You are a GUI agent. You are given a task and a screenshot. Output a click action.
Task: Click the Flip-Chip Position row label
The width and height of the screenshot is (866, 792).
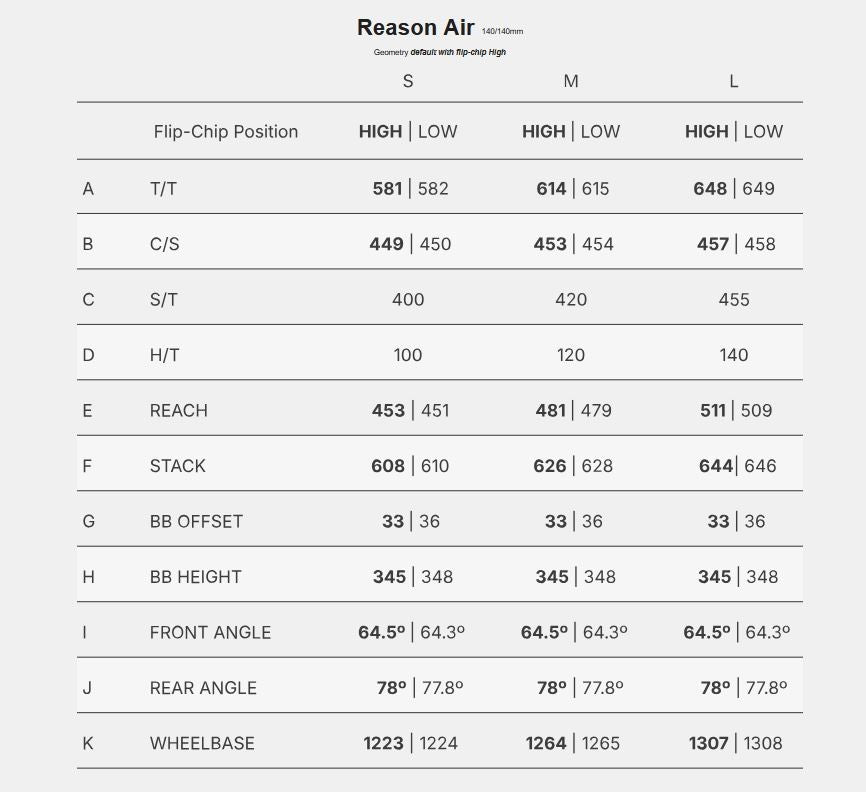tap(226, 131)
